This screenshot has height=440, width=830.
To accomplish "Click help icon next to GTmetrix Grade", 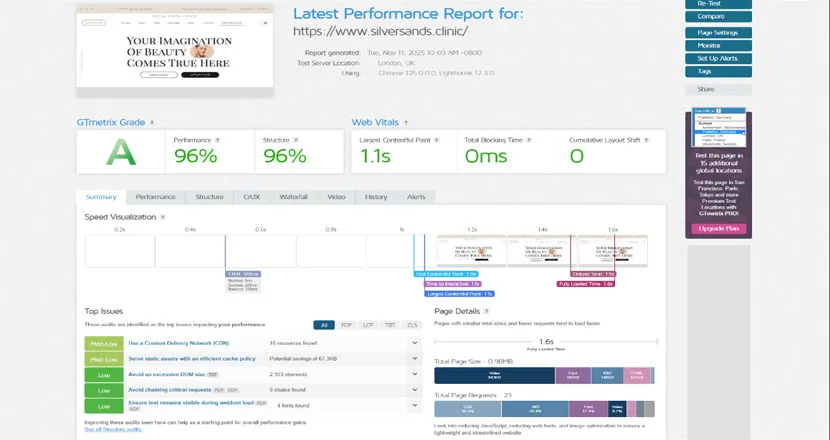I will point(152,122).
